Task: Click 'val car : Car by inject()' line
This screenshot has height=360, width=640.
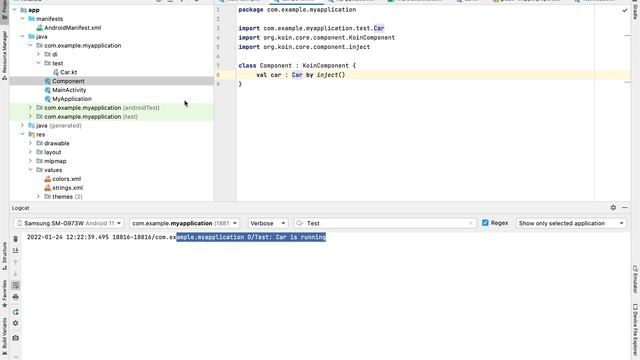Action: (300, 75)
